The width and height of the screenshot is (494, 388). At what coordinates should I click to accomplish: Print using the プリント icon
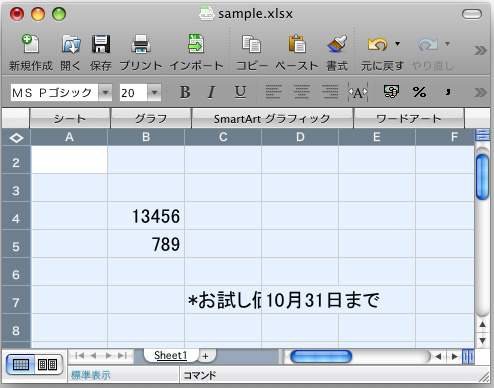pos(141,44)
